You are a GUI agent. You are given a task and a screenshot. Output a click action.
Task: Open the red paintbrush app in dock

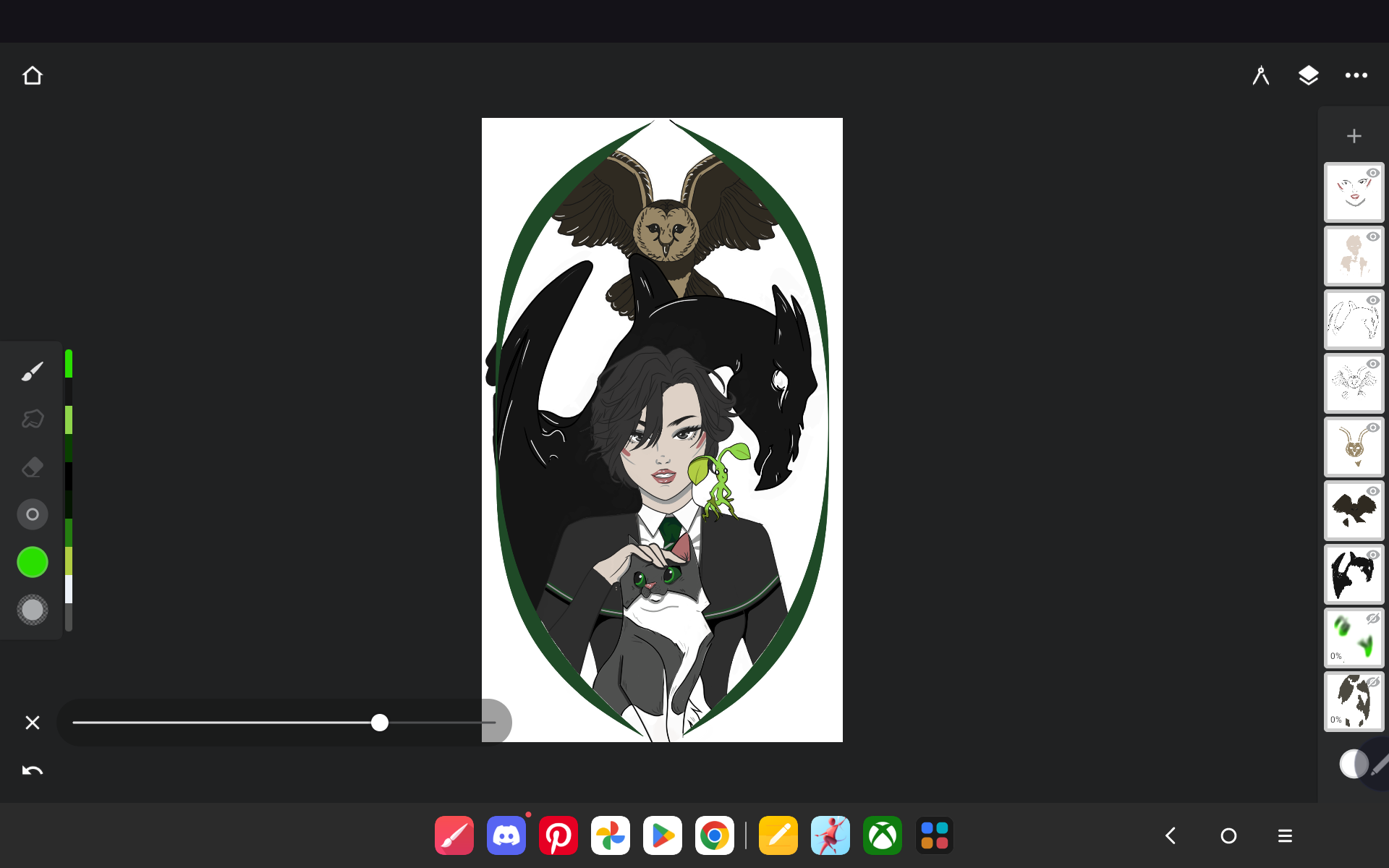(x=454, y=835)
